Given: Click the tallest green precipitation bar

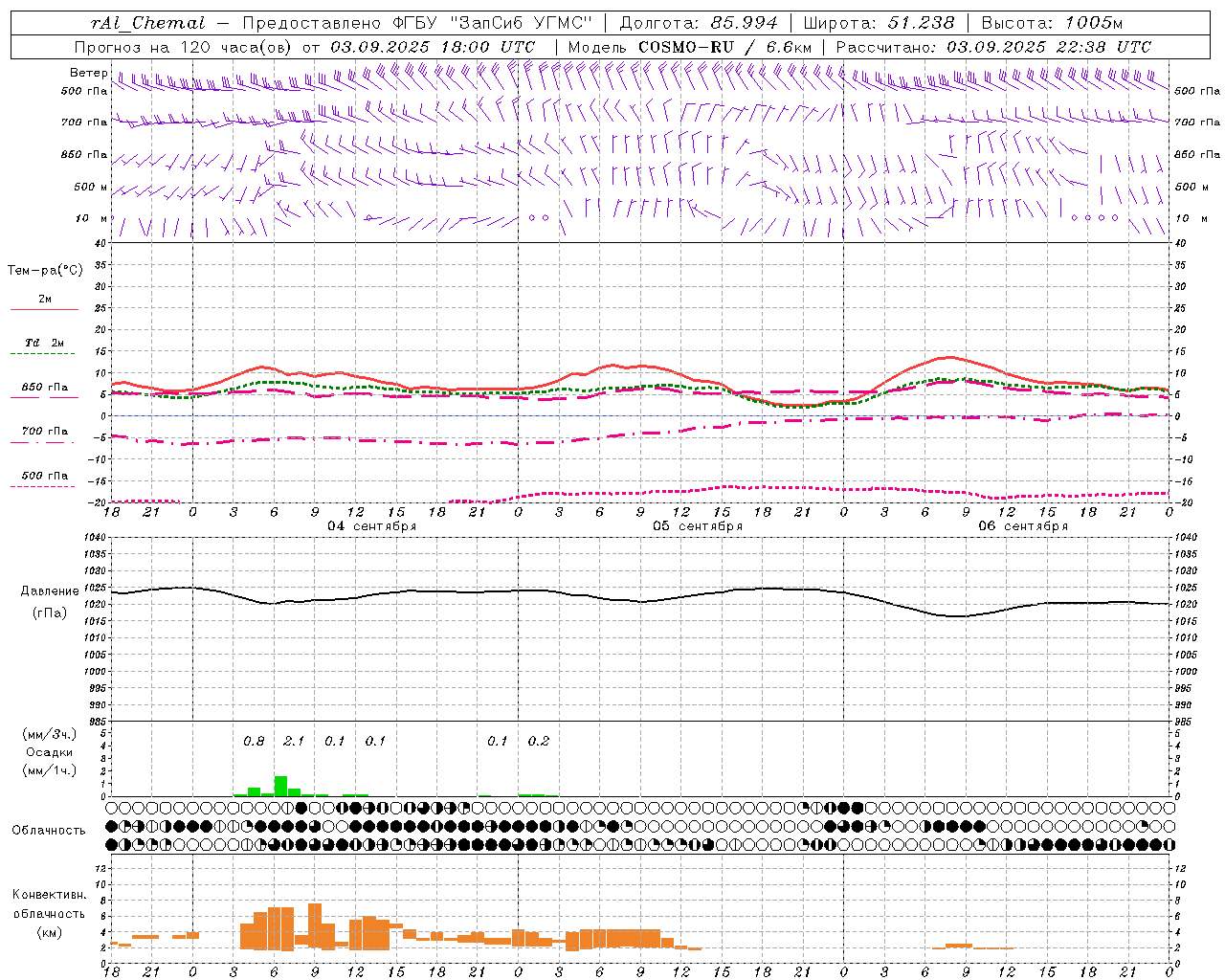Looking at the screenshot, I should point(280,786).
